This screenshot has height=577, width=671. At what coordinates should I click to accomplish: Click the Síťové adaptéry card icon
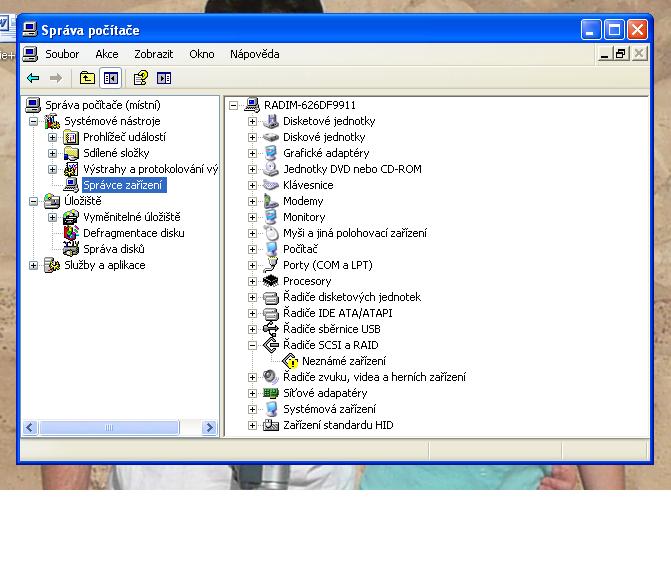click(x=271, y=393)
